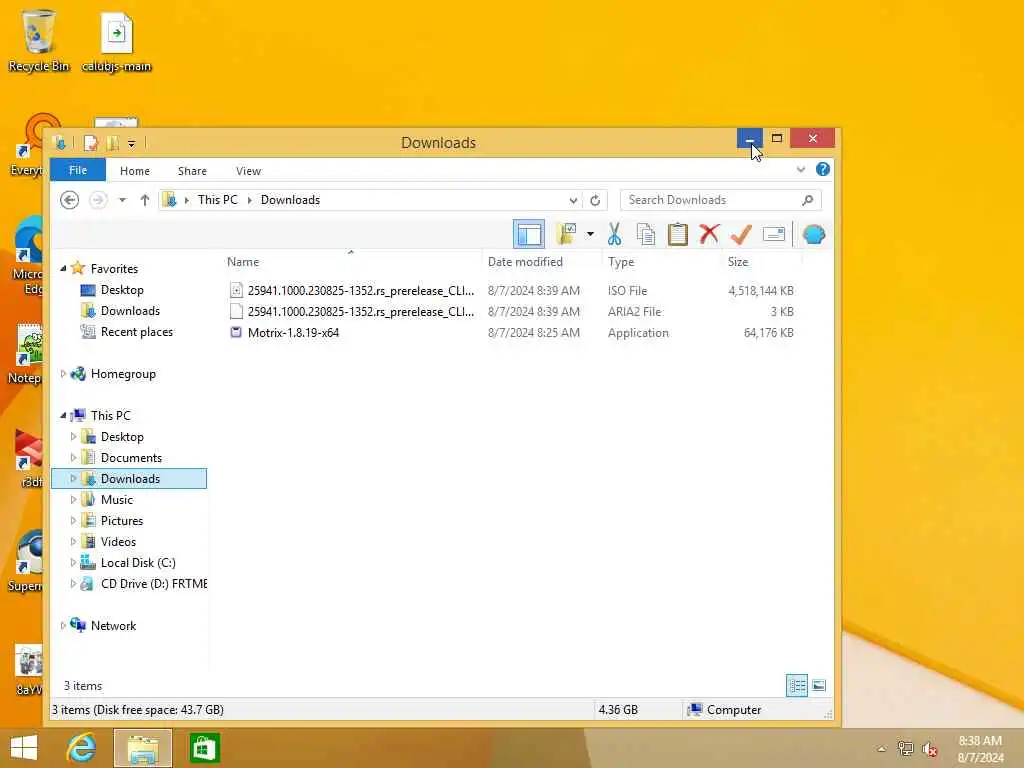Open the Home ribbon tab
Viewport: 1024px width, 768px height.
click(135, 171)
